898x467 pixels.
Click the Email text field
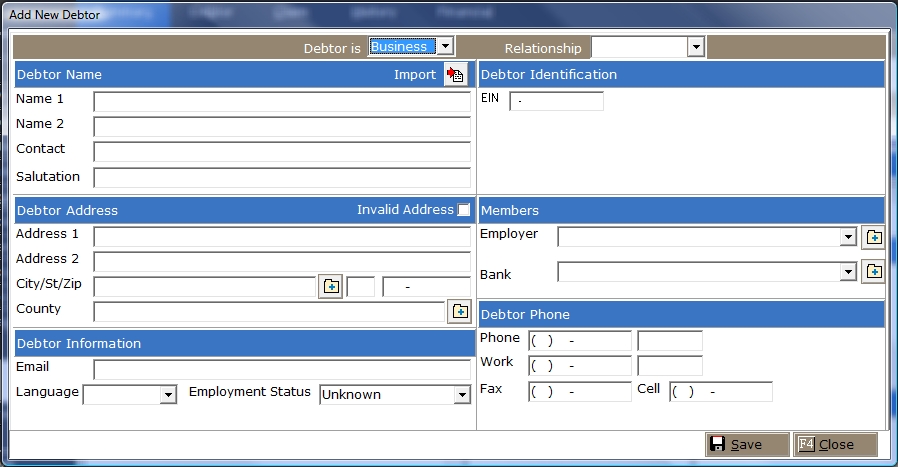coord(282,370)
